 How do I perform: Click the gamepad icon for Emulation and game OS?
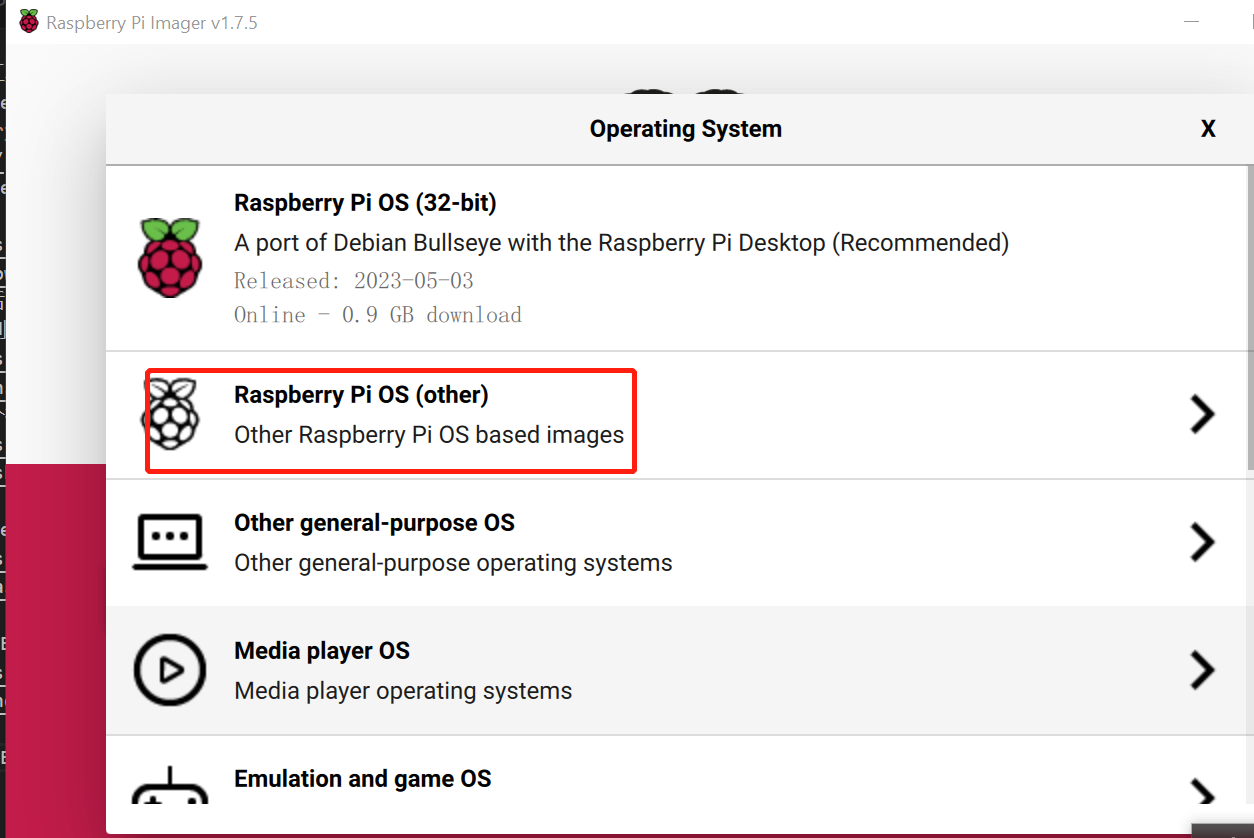point(170,786)
